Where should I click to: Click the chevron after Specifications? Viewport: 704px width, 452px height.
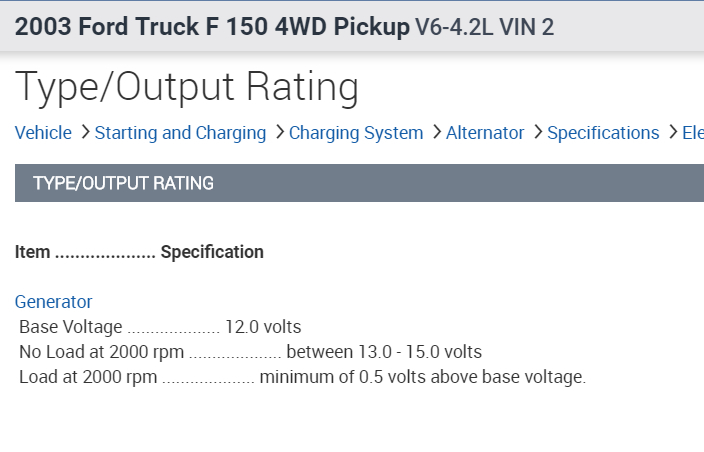(x=672, y=132)
